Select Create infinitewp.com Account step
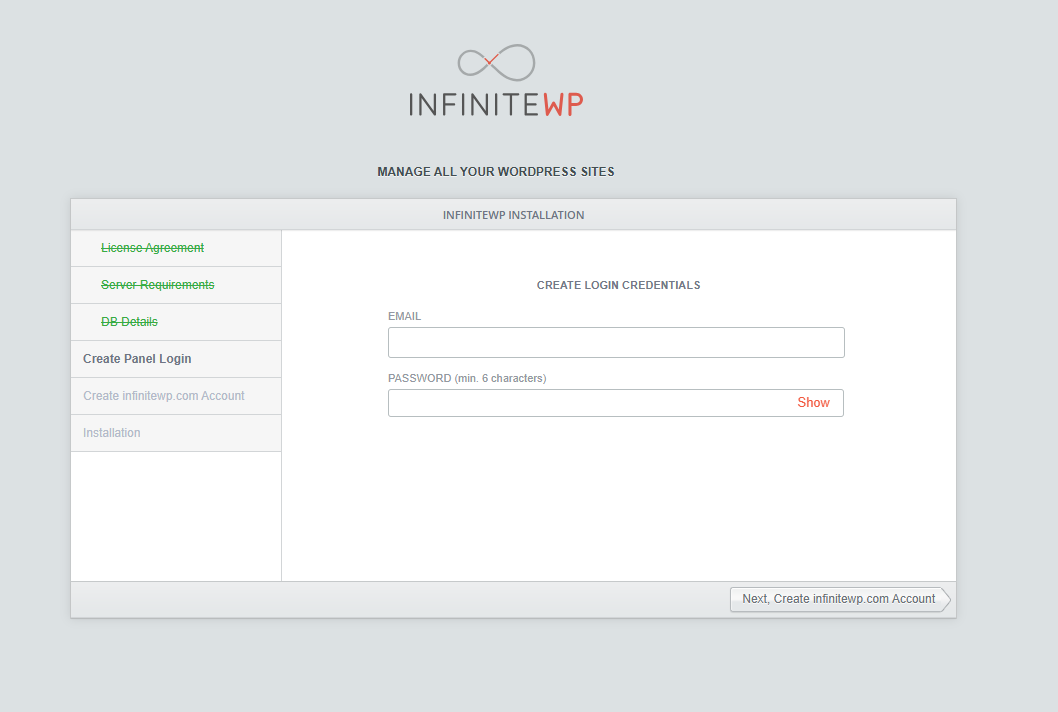Screen dimensions: 1058x712 point(164,396)
